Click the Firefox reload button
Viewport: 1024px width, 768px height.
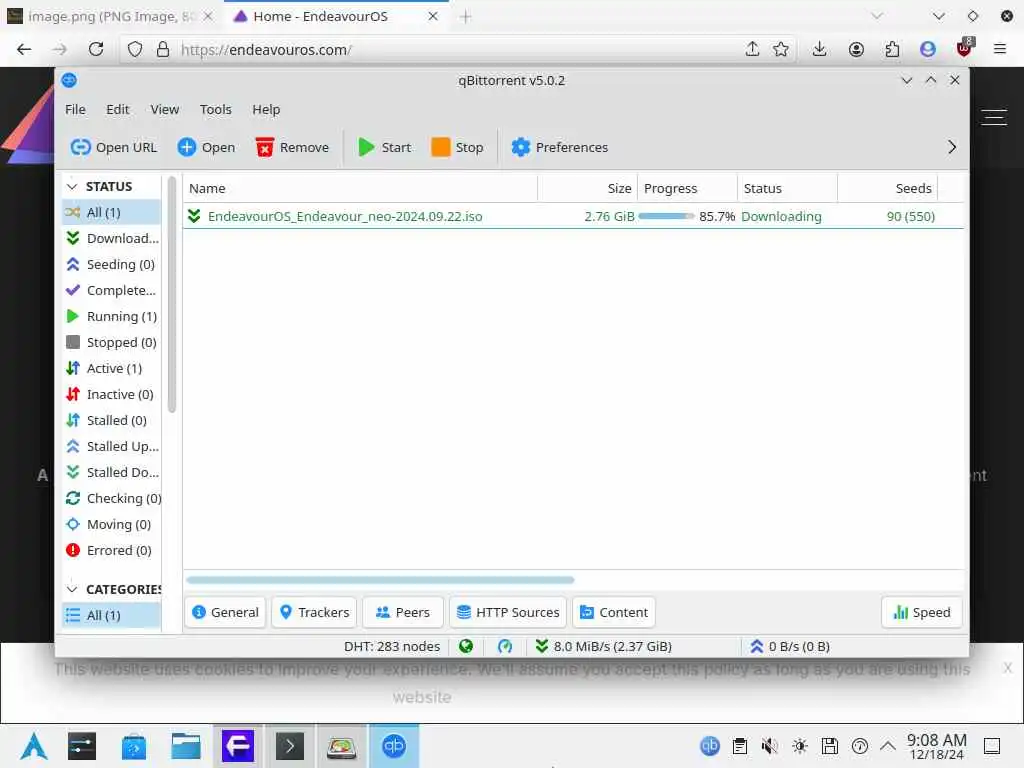coord(96,49)
